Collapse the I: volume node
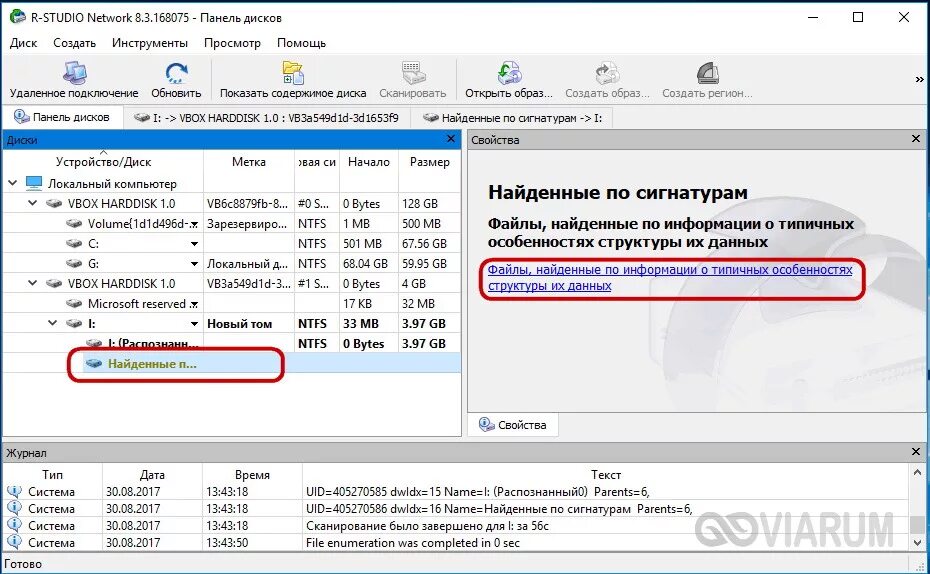Viewport: 930px width, 574px height. click(53, 323)
